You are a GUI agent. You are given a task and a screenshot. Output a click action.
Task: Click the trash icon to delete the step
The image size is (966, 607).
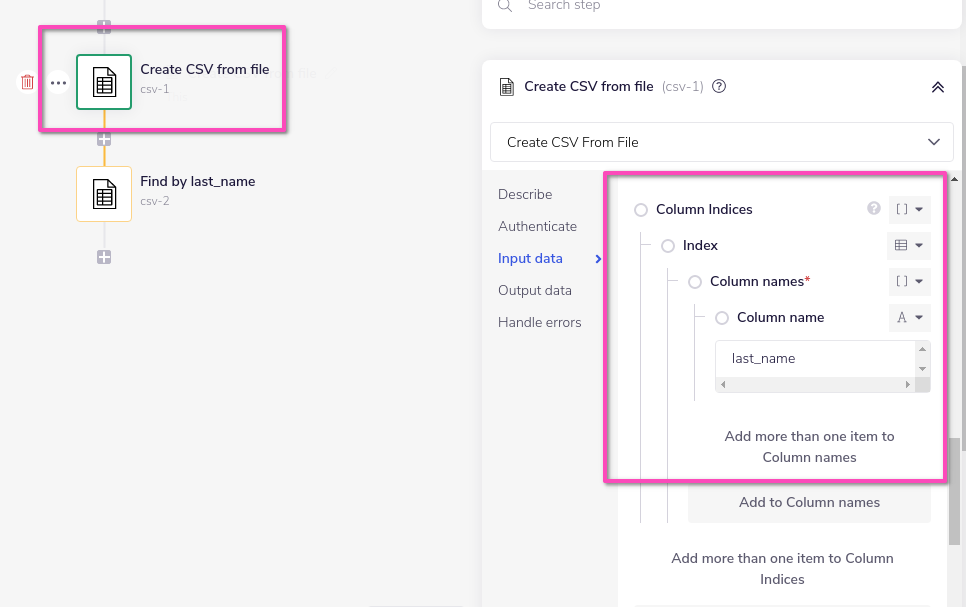point(27,82)
